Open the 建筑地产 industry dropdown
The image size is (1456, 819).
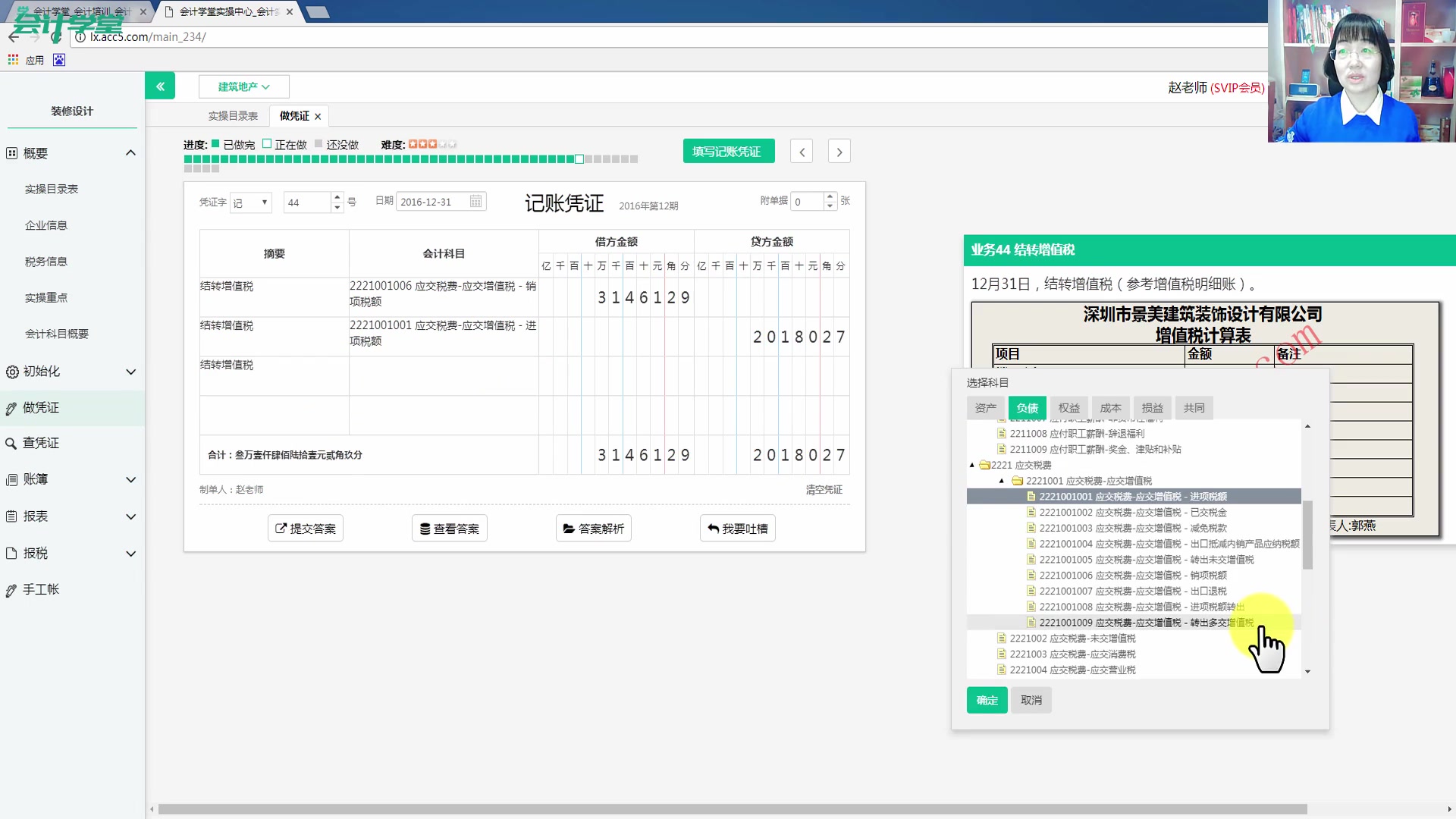[243, 86]
